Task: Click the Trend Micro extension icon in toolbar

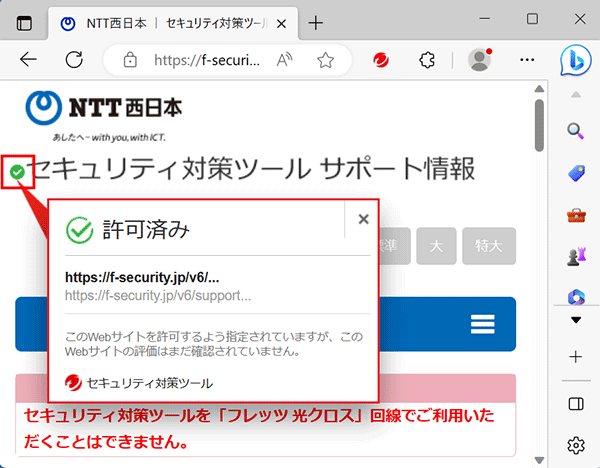Action: tap(381, 60)
